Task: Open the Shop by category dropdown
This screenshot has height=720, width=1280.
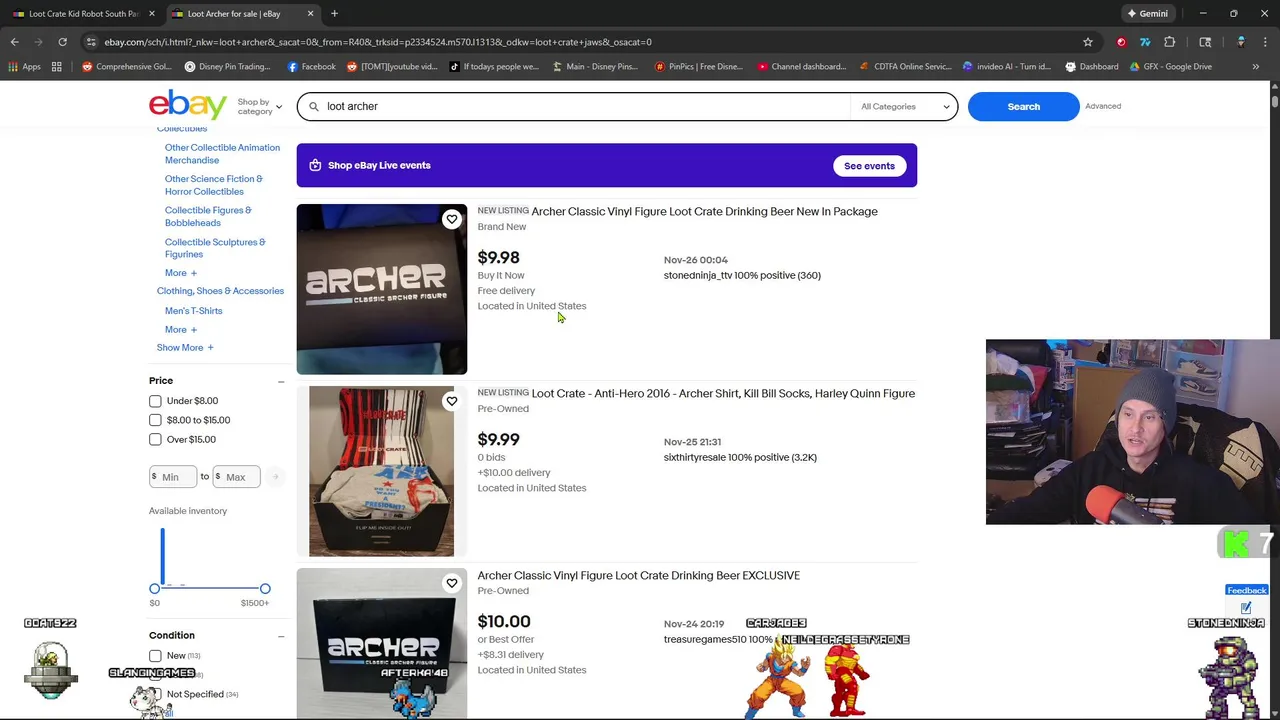Action: pos(259,106)
